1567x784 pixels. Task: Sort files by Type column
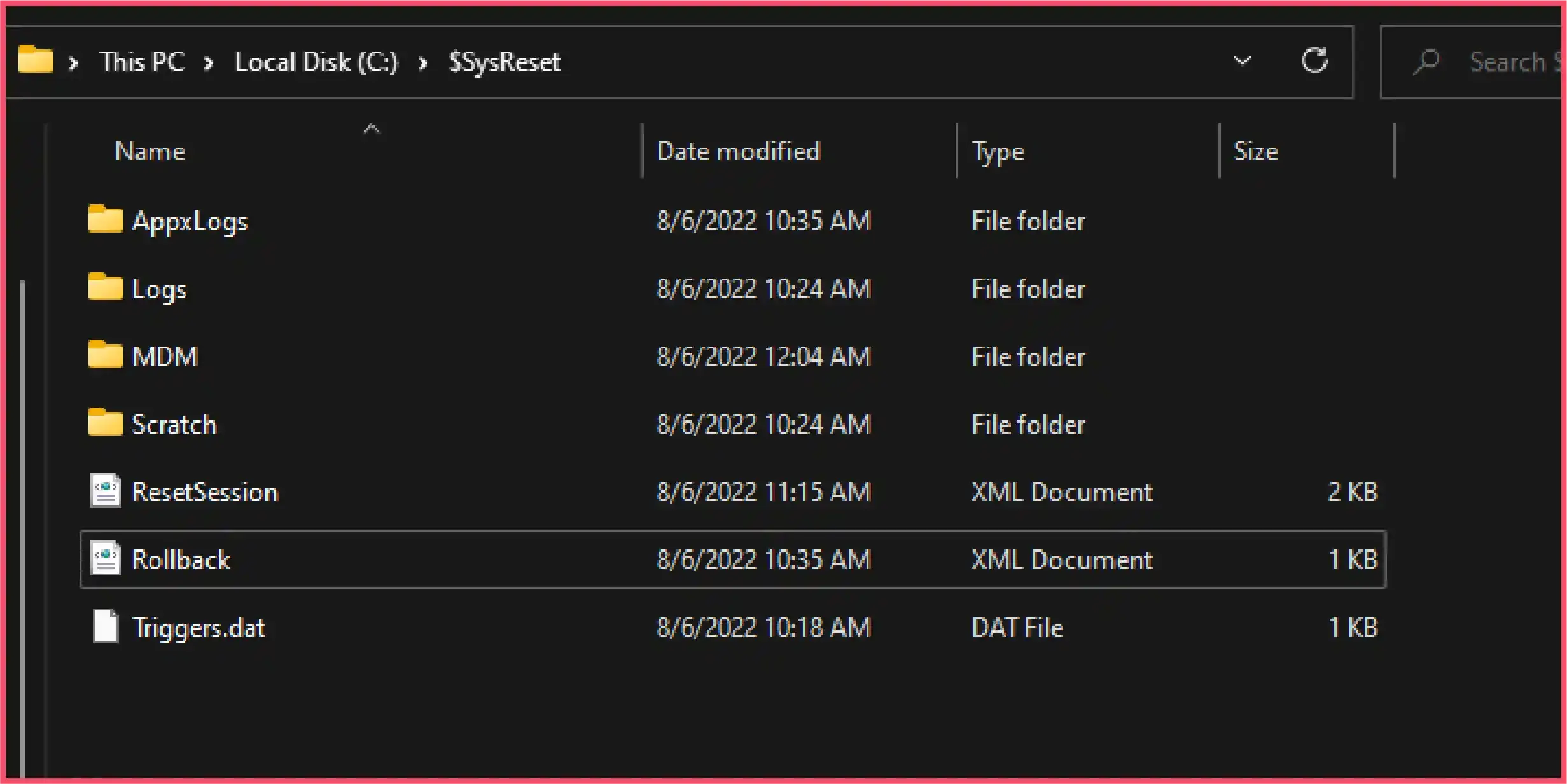tap(997, 151)
